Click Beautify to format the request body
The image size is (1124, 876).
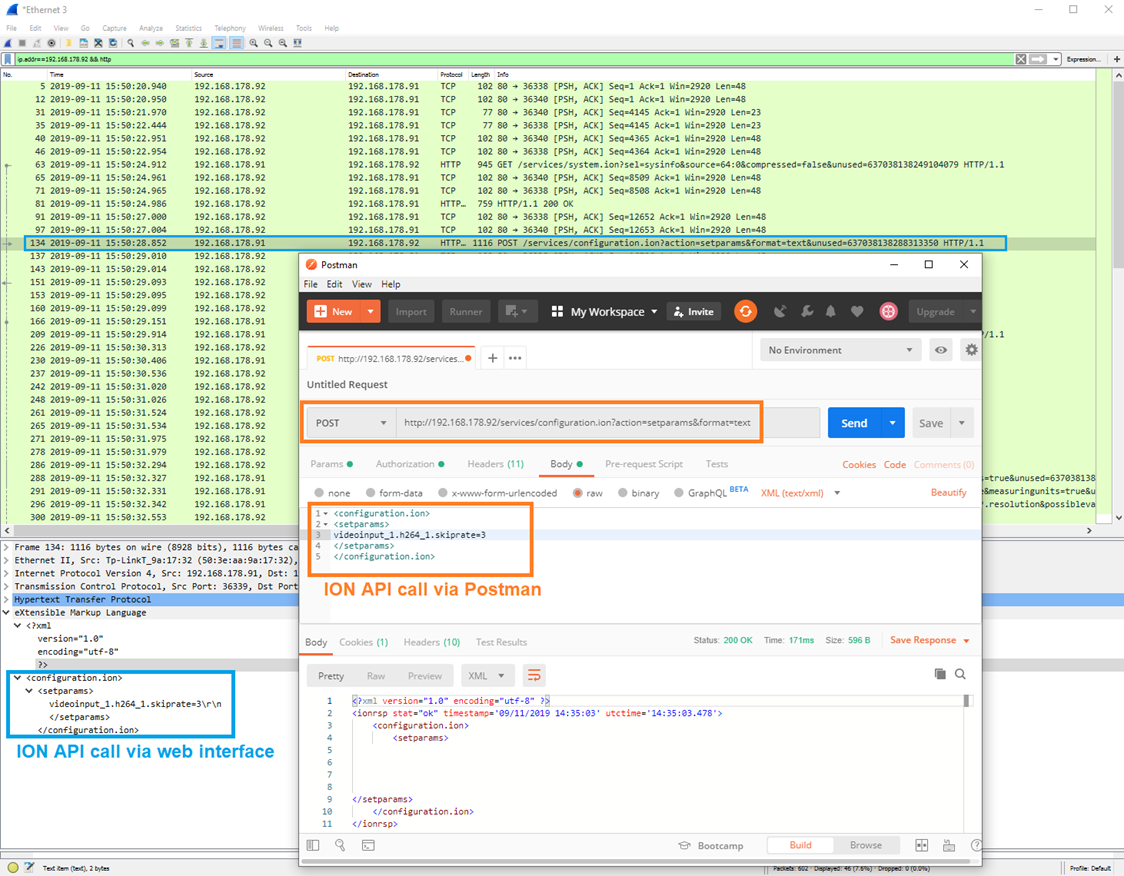pyautogui.click(x=948, y=491)
